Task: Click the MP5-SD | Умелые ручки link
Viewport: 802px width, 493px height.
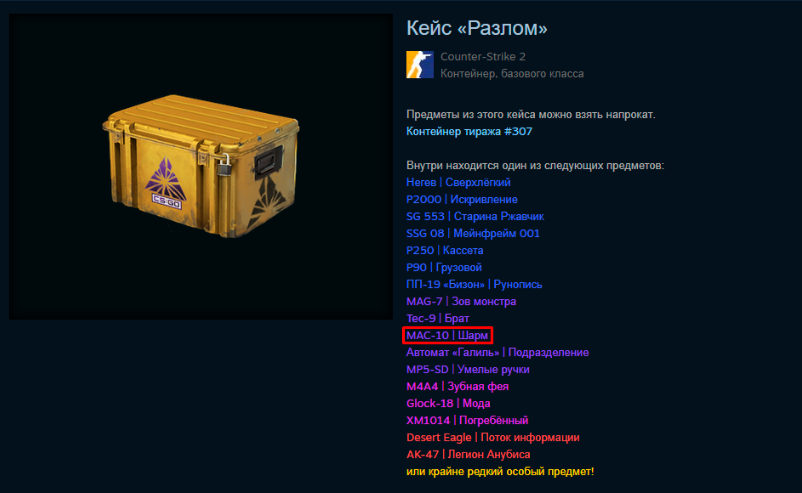Action: [x=468, y=369]
